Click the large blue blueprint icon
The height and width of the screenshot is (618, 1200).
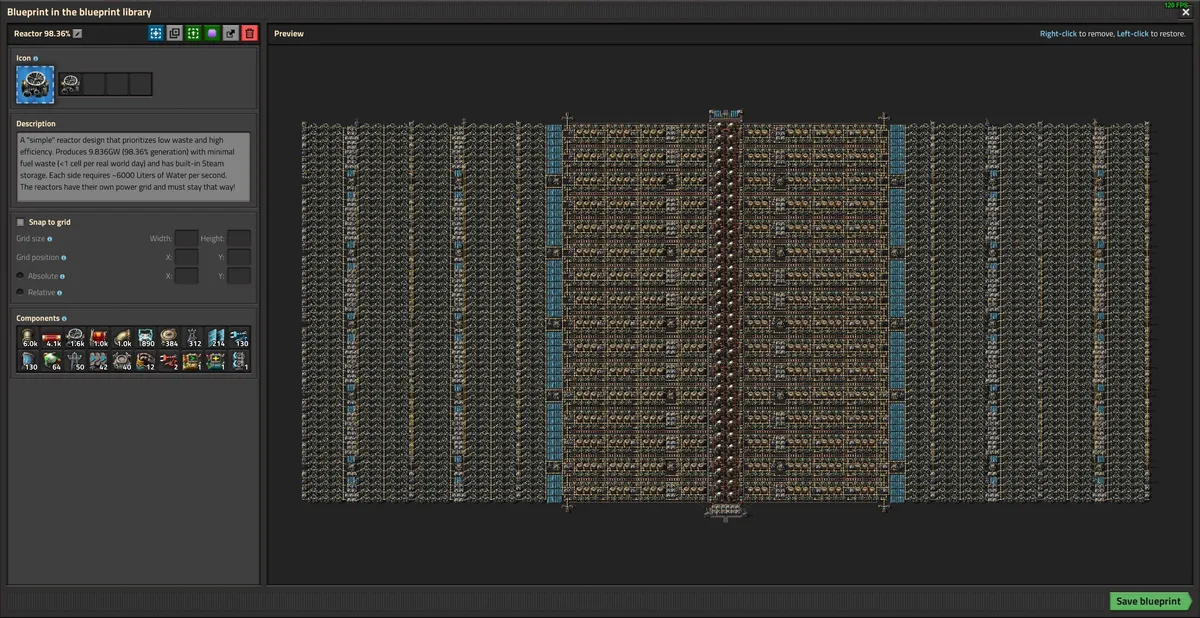(36, 84)
